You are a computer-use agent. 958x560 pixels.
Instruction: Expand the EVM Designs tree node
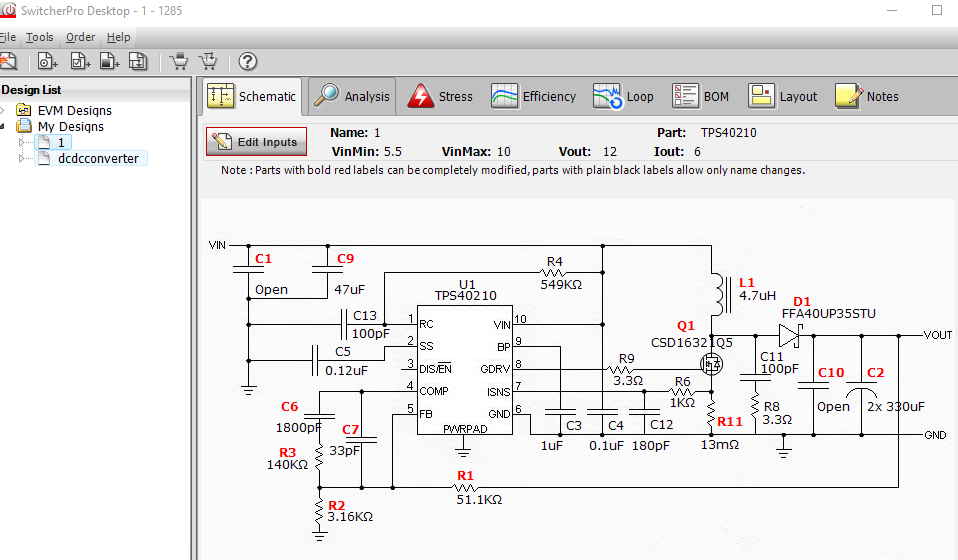pos(3,110)
